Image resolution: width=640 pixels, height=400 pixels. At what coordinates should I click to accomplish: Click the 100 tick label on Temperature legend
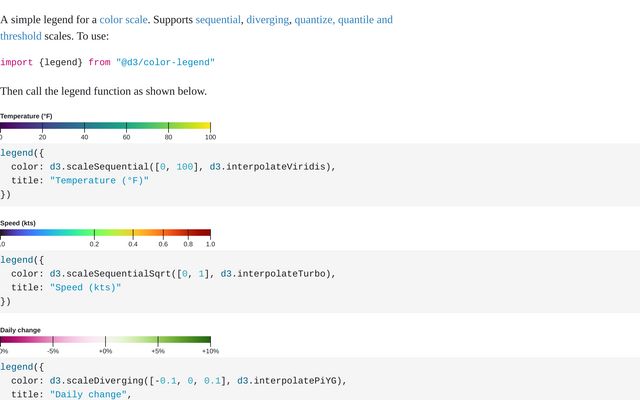coord(211,137)
